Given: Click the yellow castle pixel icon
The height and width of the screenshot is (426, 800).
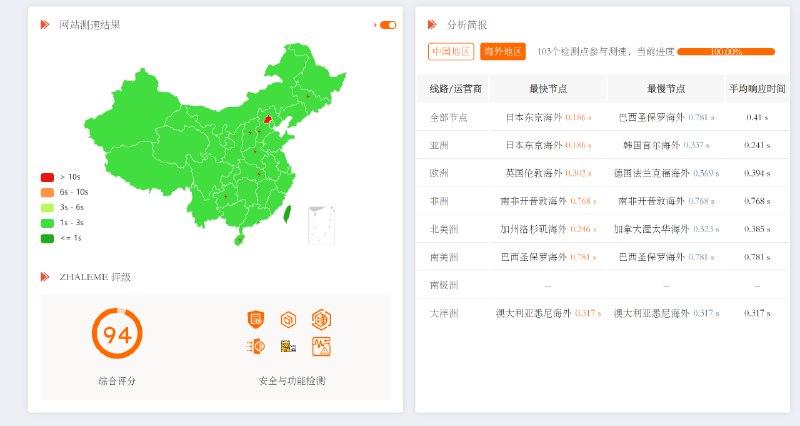Looking at the screenshot, I should coord(288,346).
